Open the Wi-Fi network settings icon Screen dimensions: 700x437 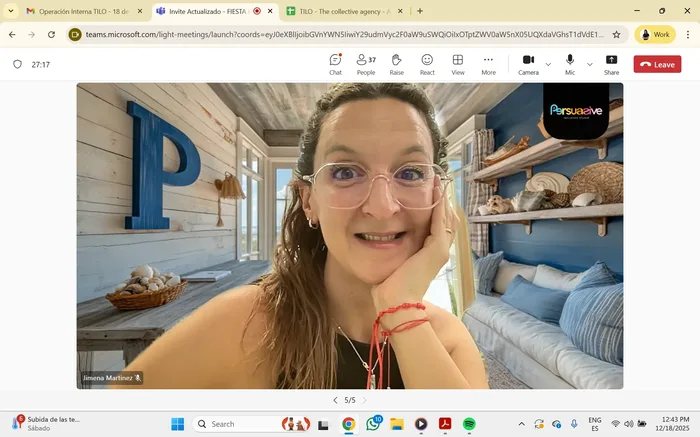[615, 424]
